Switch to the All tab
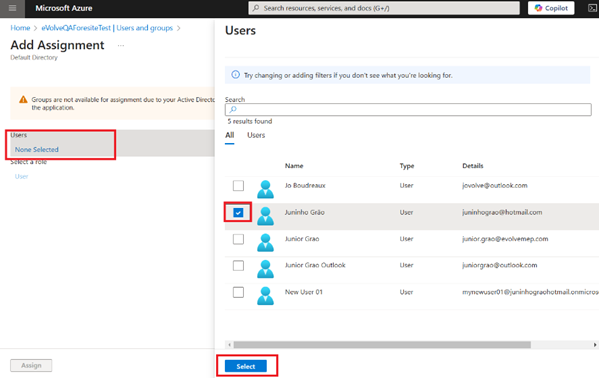This screenshot has height=378, width=599. click(x=230, y=135)
